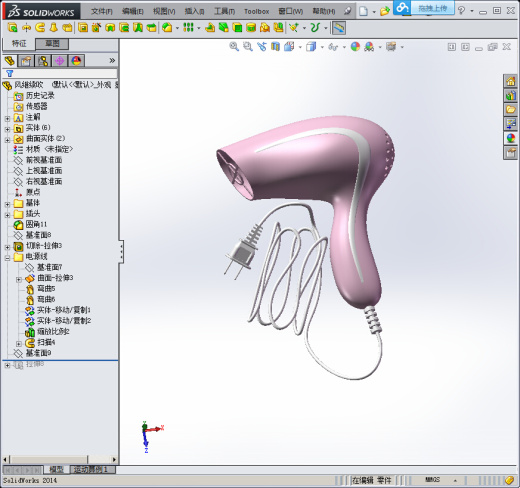Select the Revolved Boss/Base tool
This screenshot has width=520, height=488.
26,28
